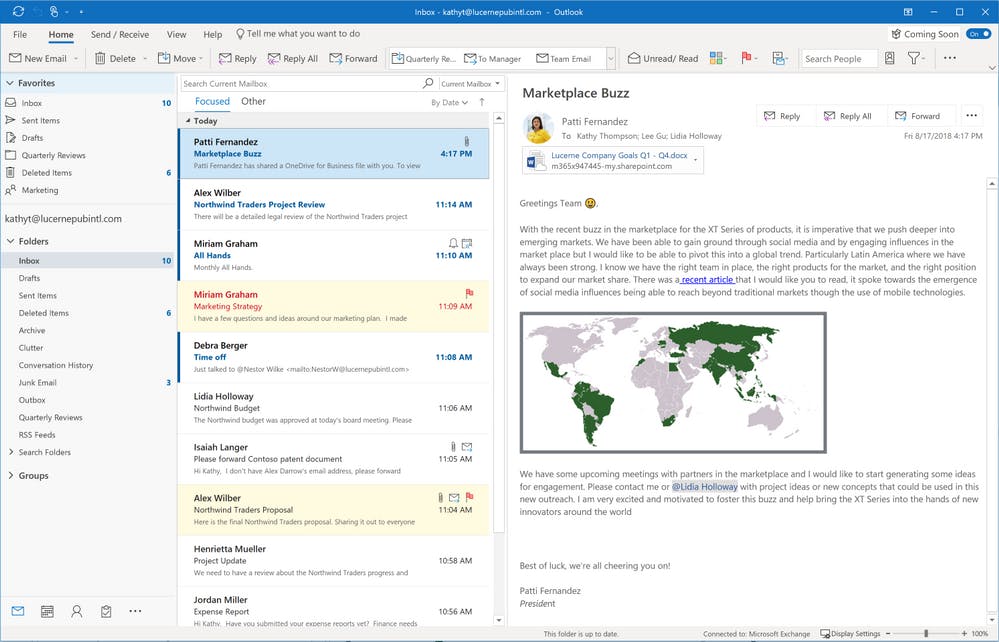Open the recent article link in email
999x642 pixels.
click(707, 280)
